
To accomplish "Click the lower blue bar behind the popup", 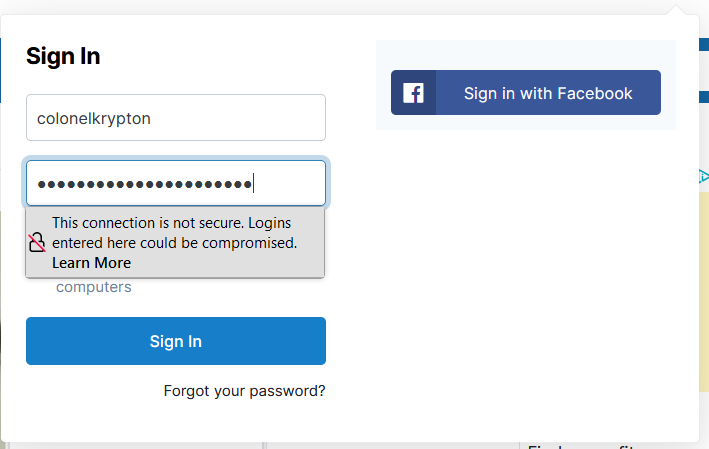I will coord(704,97).
